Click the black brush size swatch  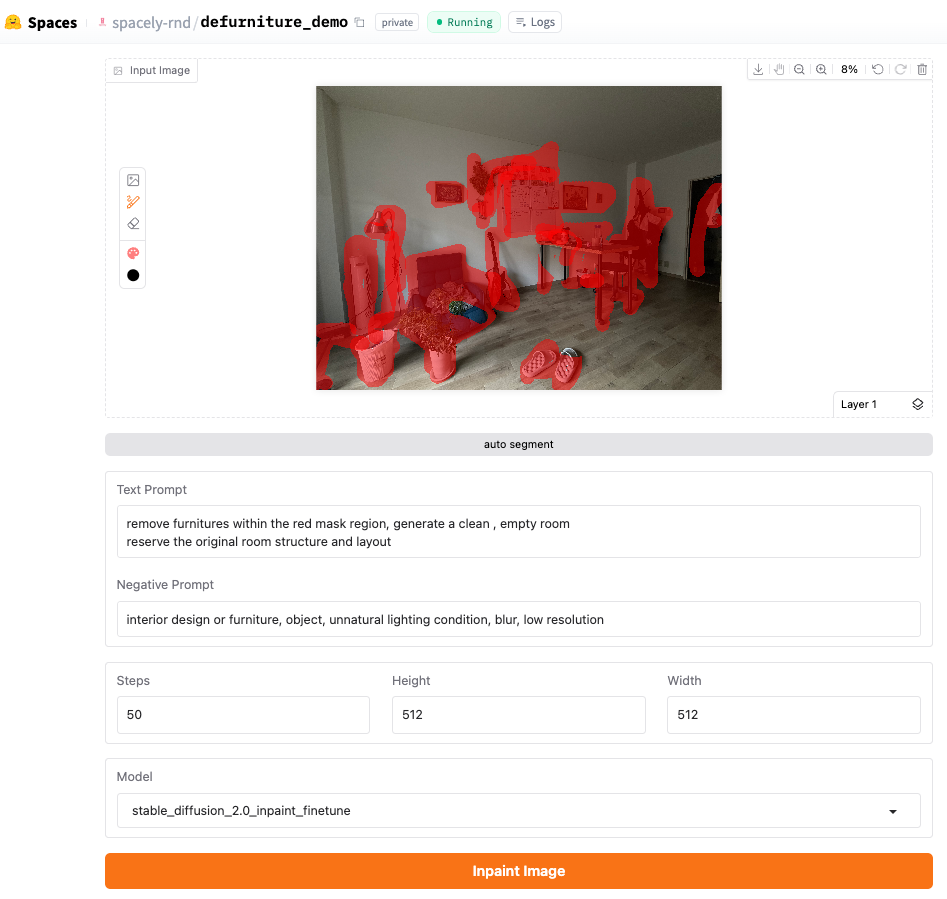point(133,275)
